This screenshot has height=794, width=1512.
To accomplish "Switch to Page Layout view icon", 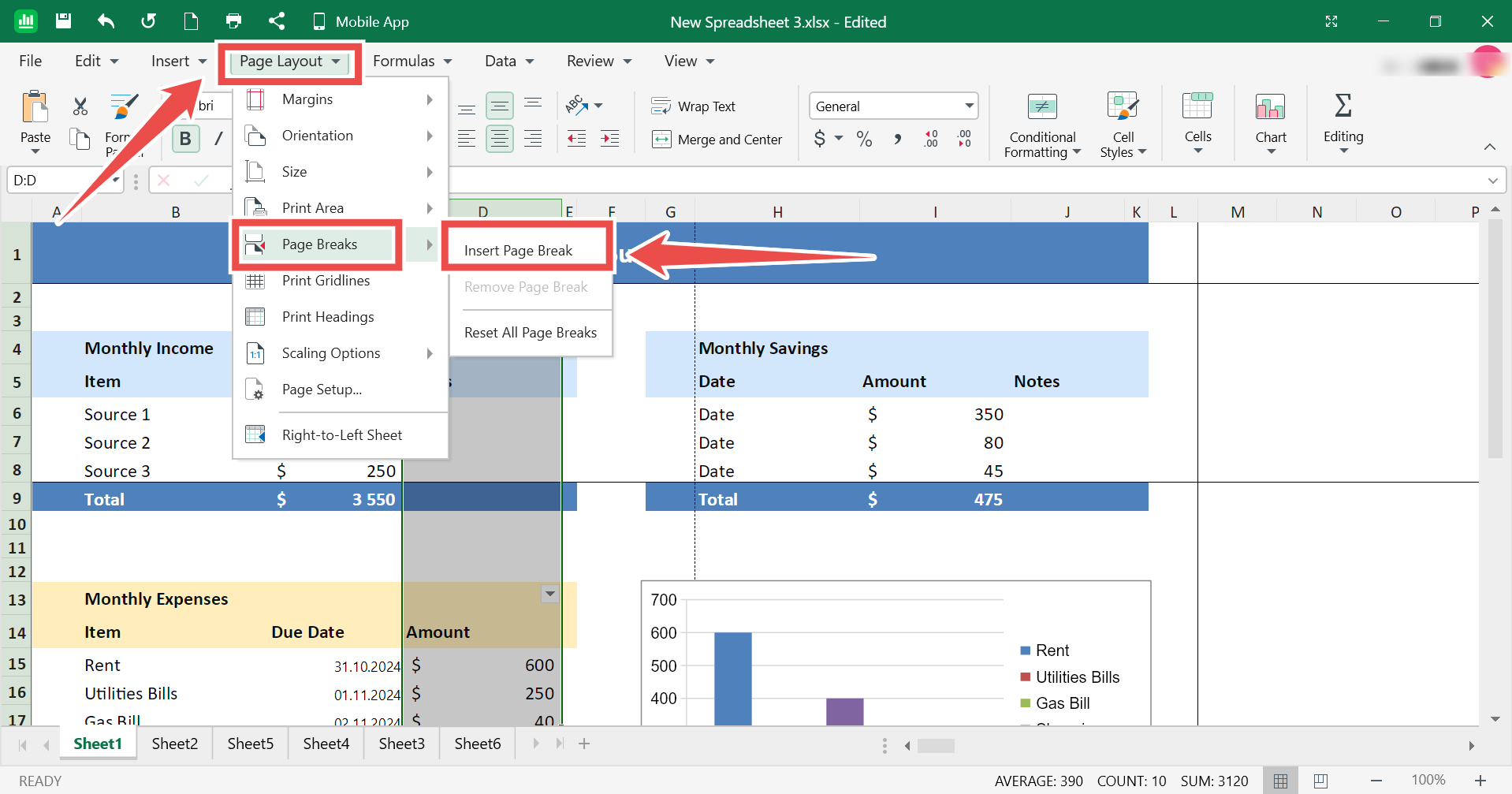I will (x=1321, y=781).
